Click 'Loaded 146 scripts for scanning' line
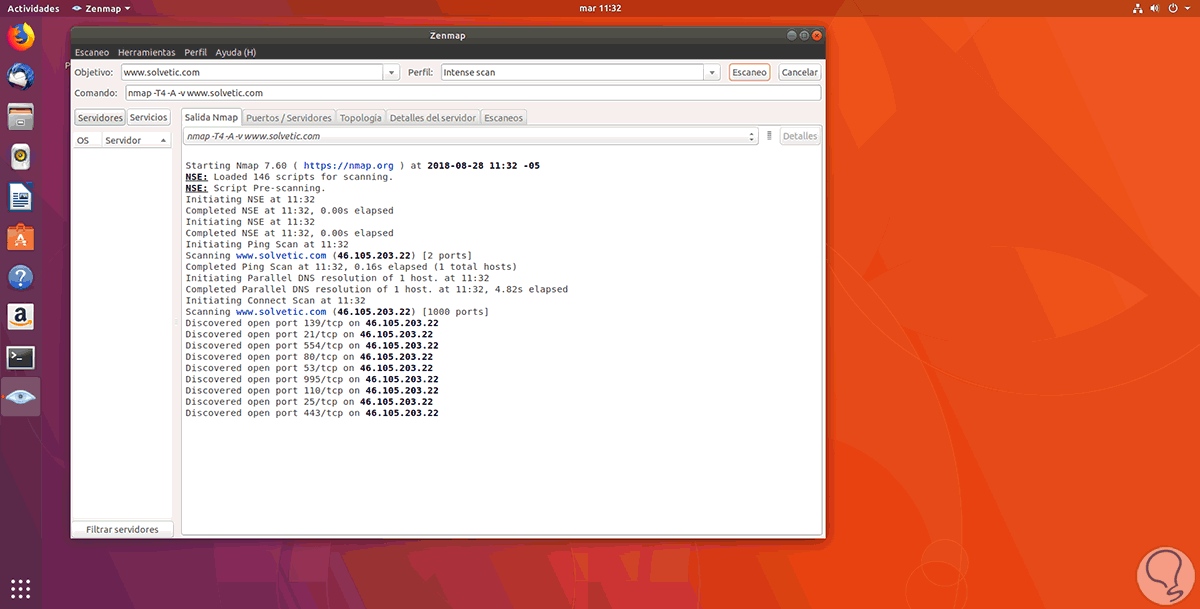The width and height of the screenshot is (1200, 609). [289, 176]
